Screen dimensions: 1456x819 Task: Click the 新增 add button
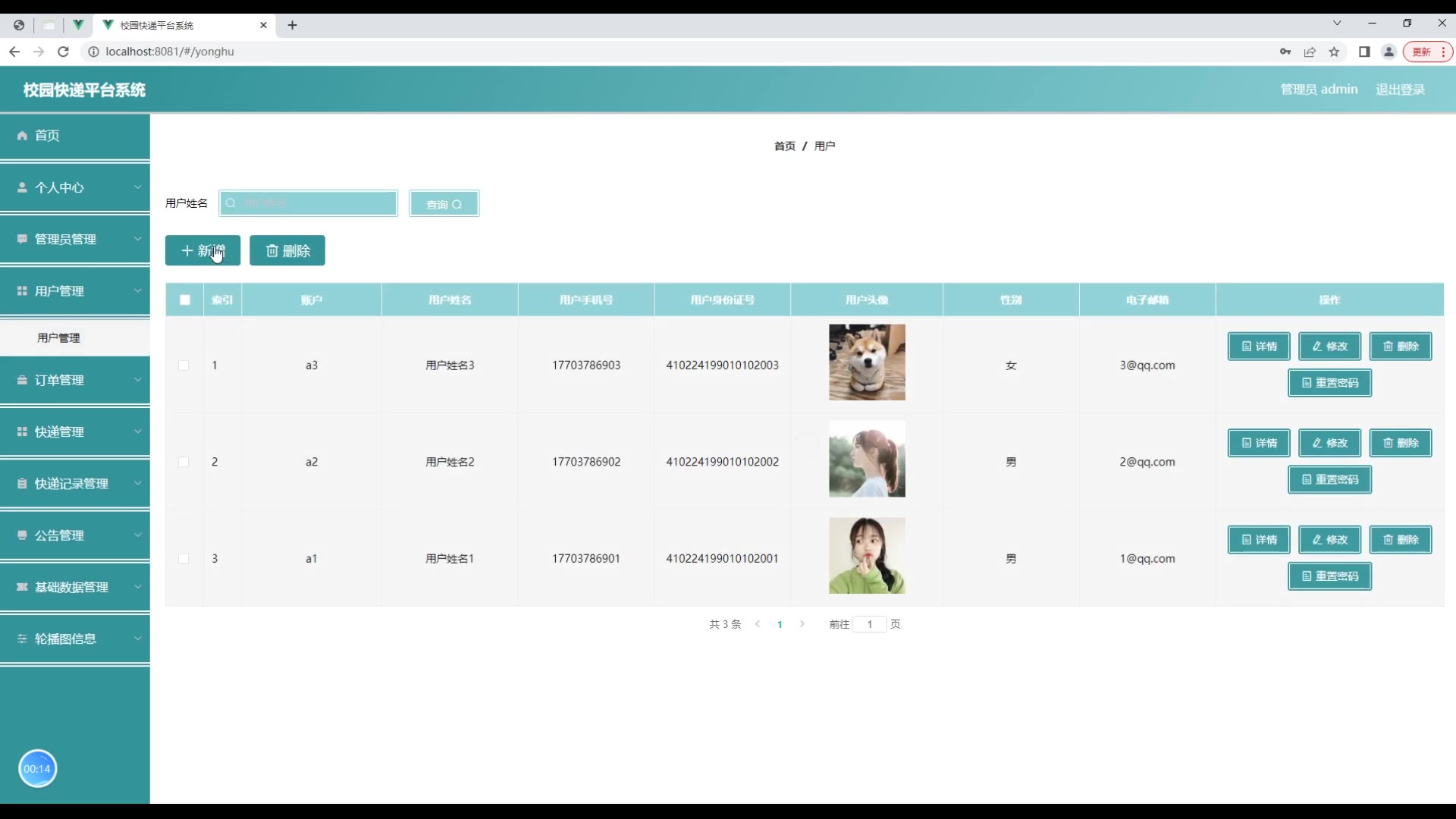pyautogui.click(x=202, y=251)
